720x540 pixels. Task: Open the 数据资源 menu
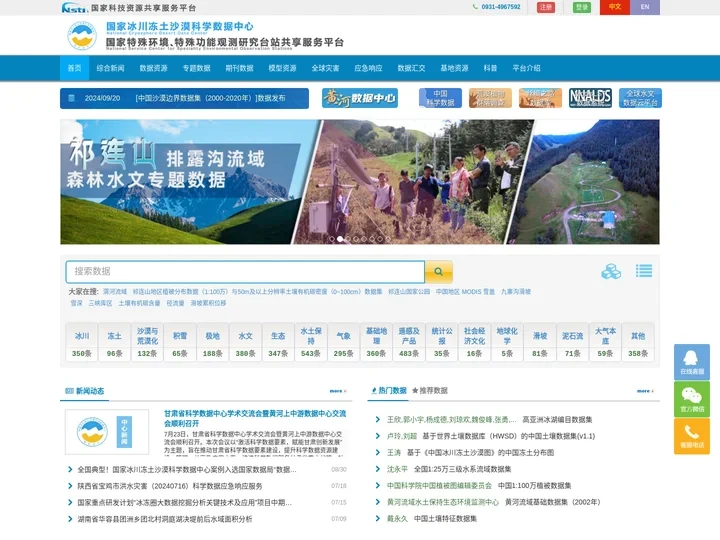[153, 68]
